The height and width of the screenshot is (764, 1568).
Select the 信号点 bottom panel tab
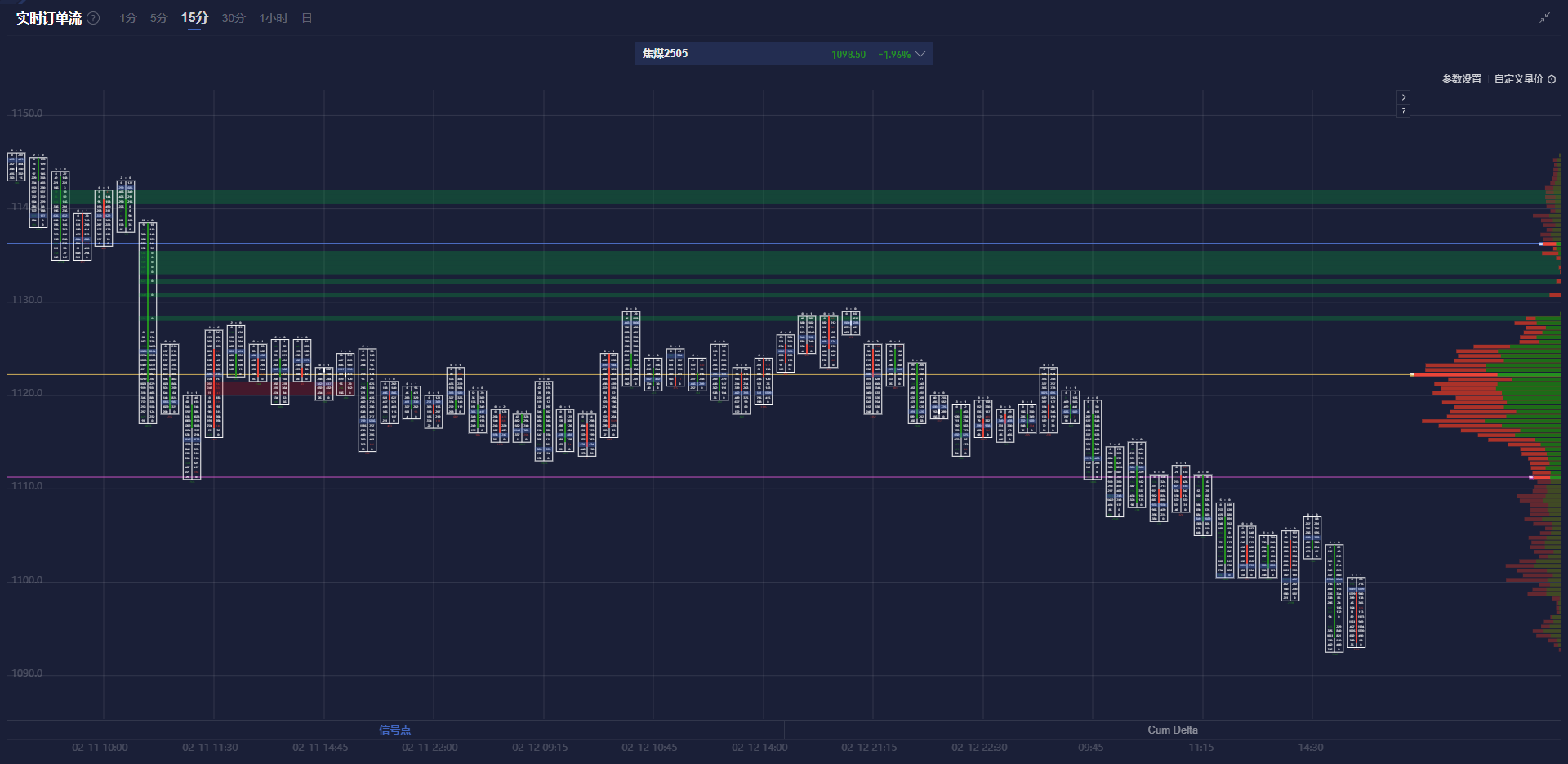click(394, 730)
